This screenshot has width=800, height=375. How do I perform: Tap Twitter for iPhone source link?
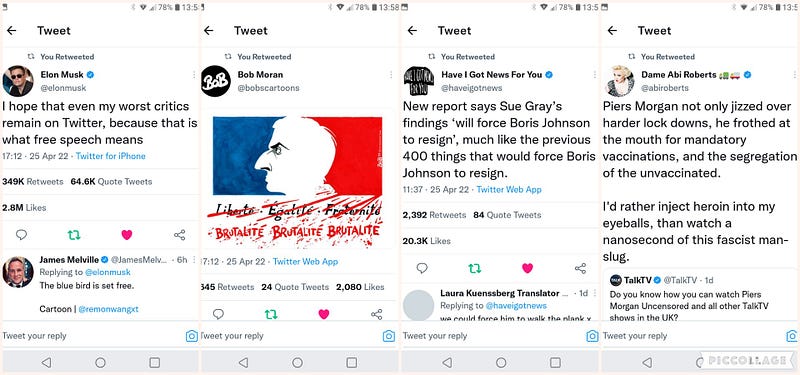111,156
